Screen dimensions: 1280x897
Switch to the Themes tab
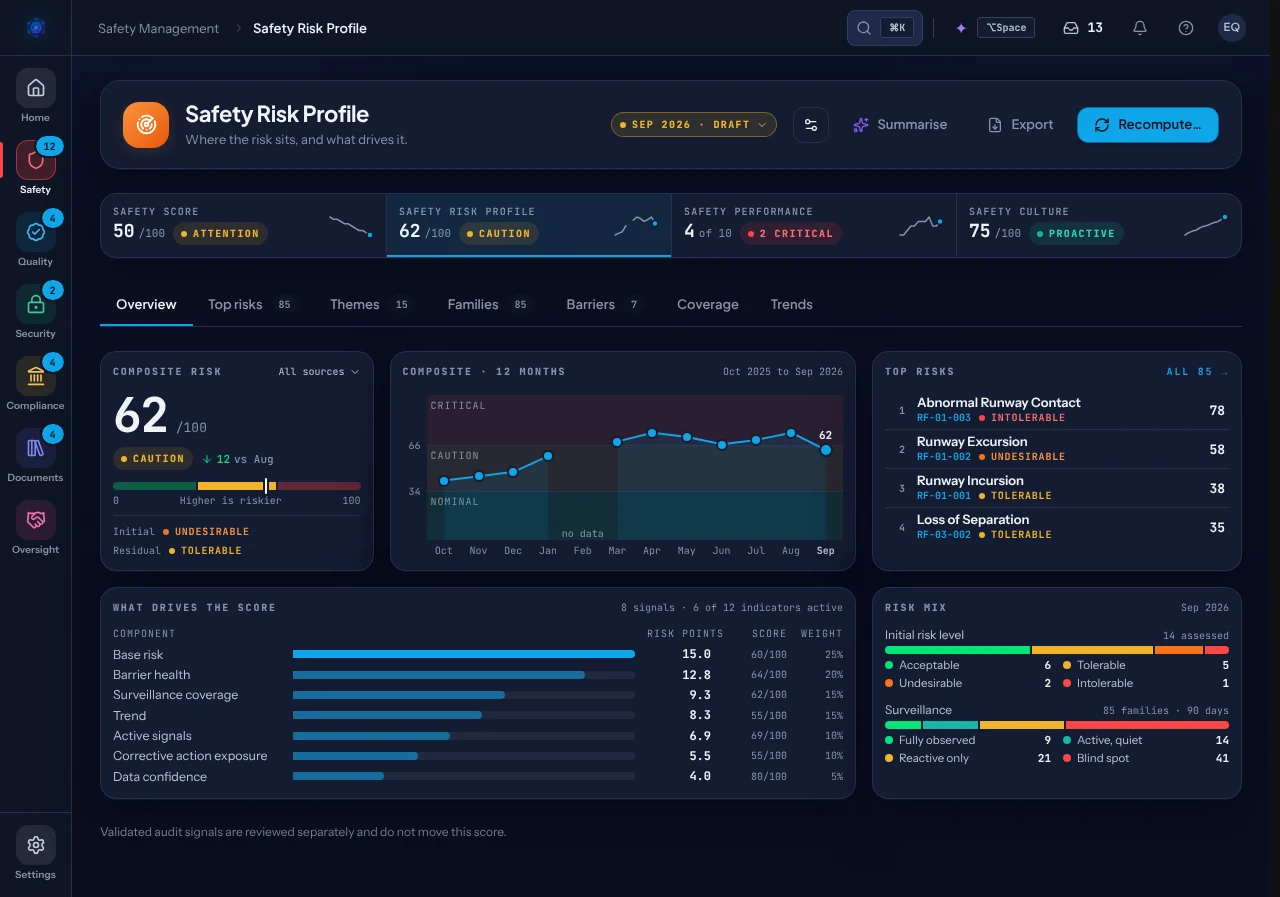coord(370,305)
